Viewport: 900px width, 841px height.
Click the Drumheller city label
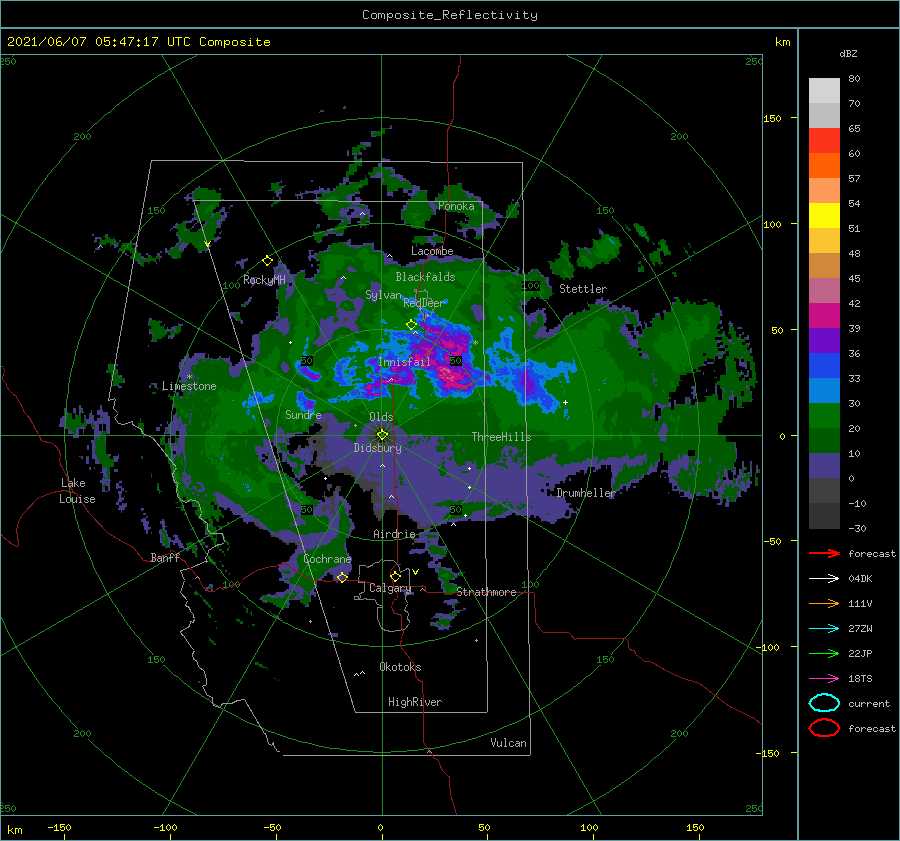pos(586,493)
